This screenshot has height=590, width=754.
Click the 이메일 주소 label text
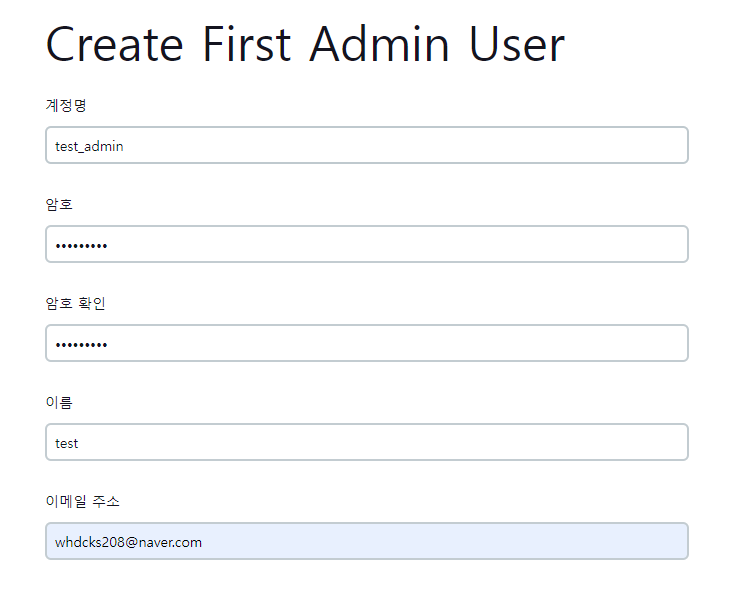[82, 502]
